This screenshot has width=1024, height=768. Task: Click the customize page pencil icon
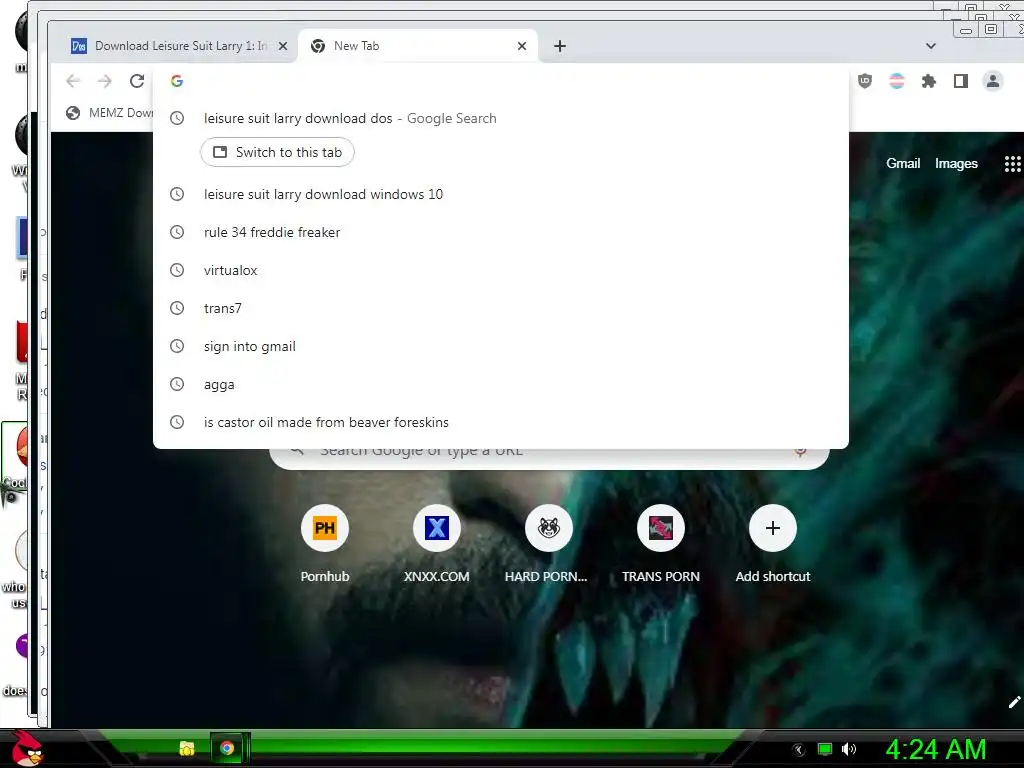(x=1014, y=702)
